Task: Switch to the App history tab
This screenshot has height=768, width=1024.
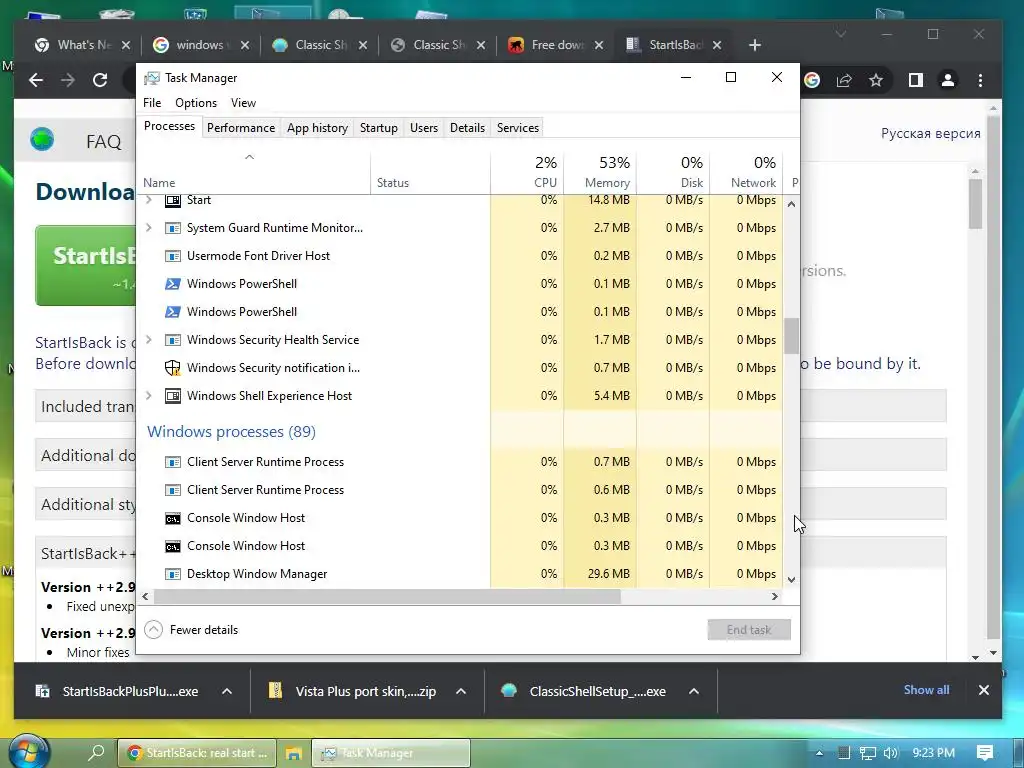Action: tap(317, 128)
